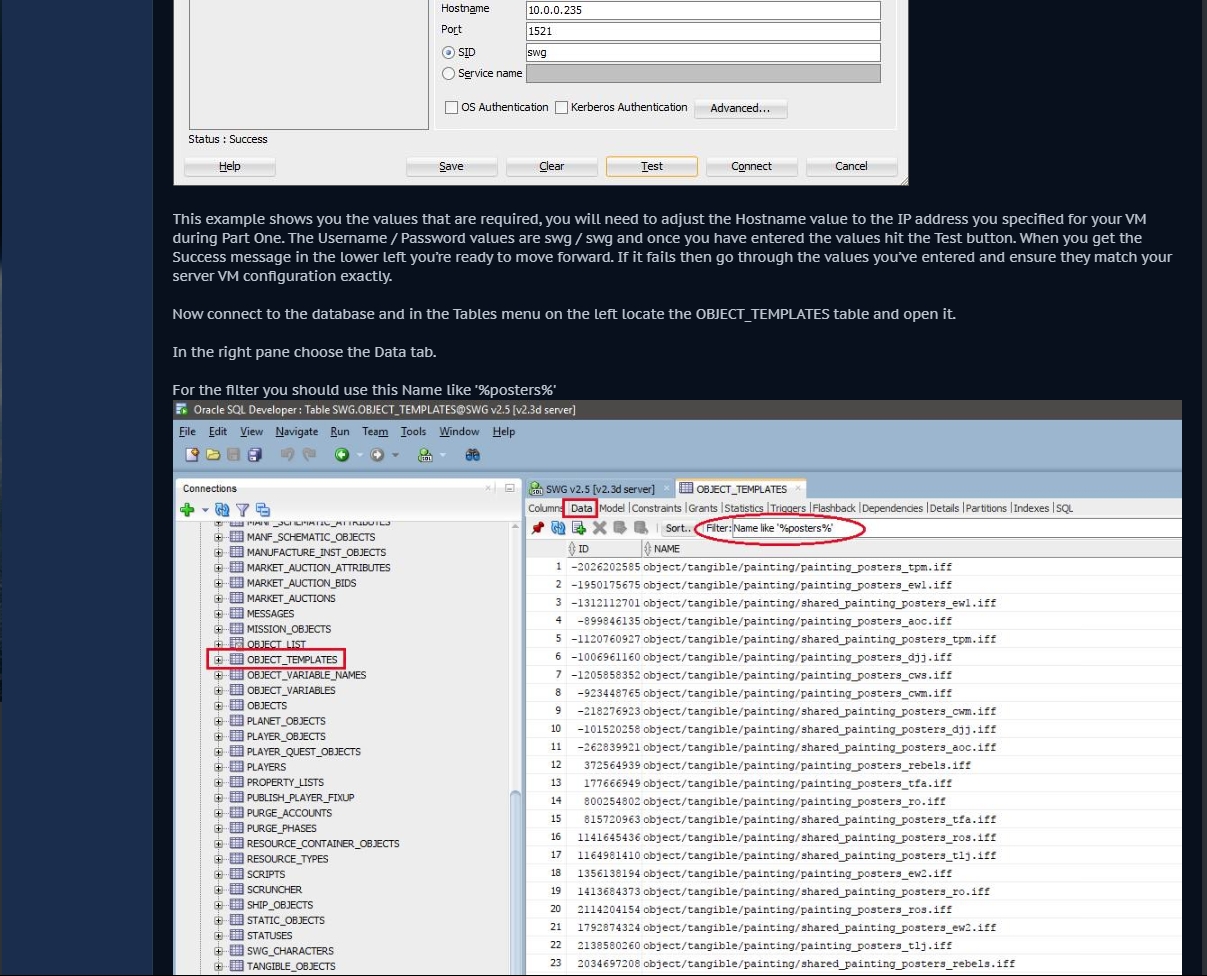
Task: Click the Rollback Changes icon
Action: (x=641, y=528)
